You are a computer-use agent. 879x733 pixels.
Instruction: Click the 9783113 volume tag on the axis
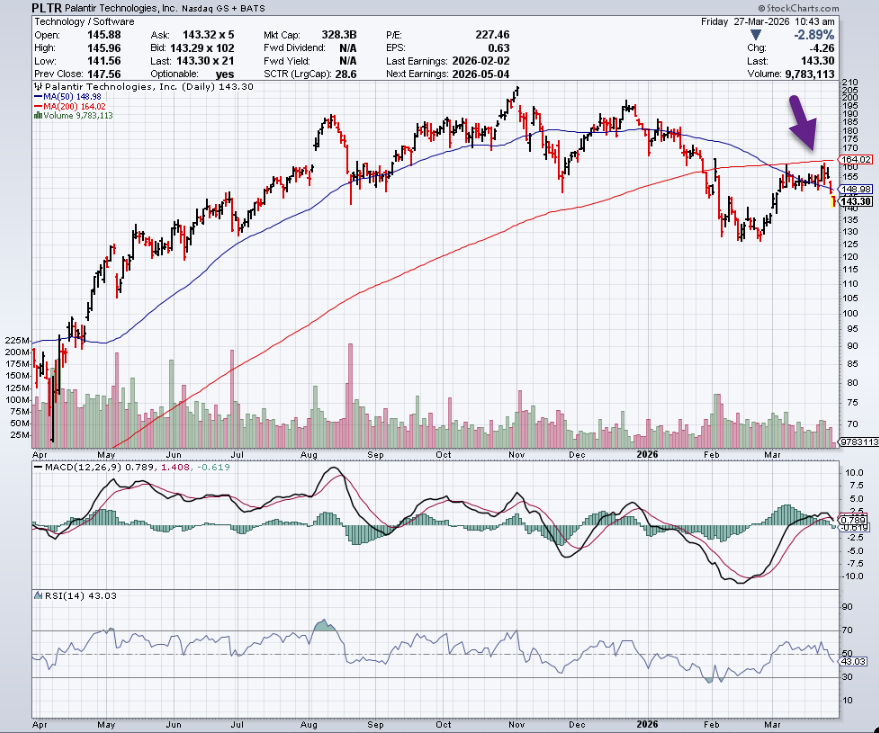tap(858, 441)
